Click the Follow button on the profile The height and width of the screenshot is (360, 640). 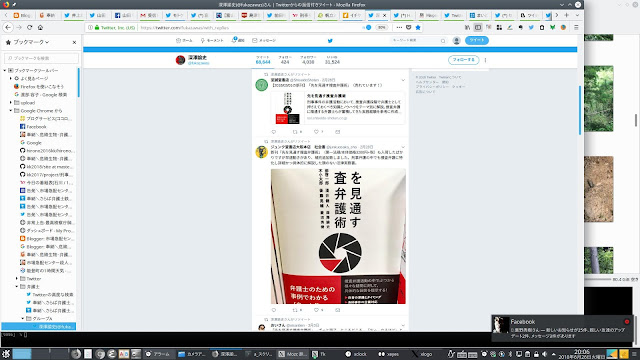463,60
